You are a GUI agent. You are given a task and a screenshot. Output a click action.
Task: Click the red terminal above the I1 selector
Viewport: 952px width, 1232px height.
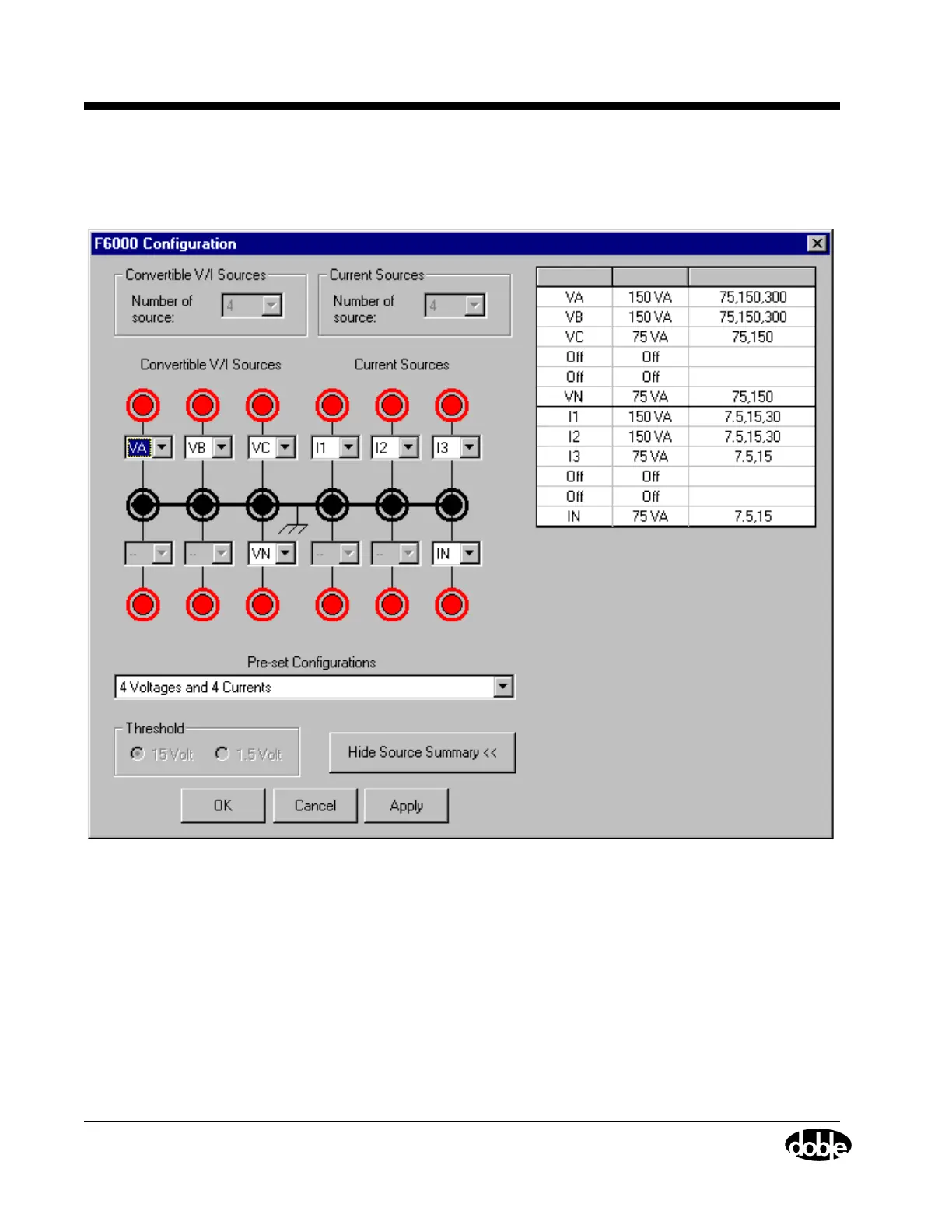[332, 405]
